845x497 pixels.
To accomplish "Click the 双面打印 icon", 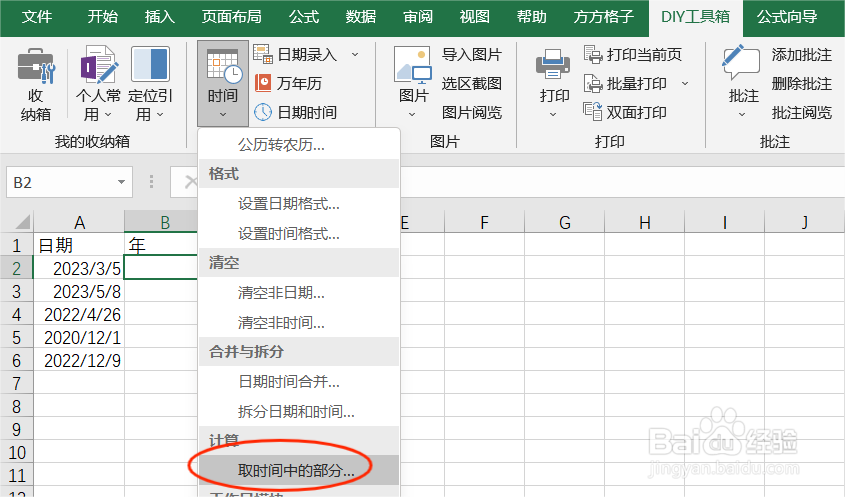I will (x=593, y=112).
